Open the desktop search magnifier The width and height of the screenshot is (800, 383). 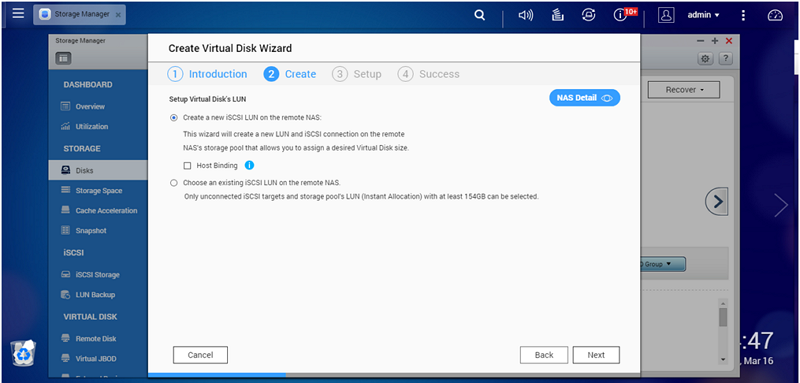pos(479,15)
